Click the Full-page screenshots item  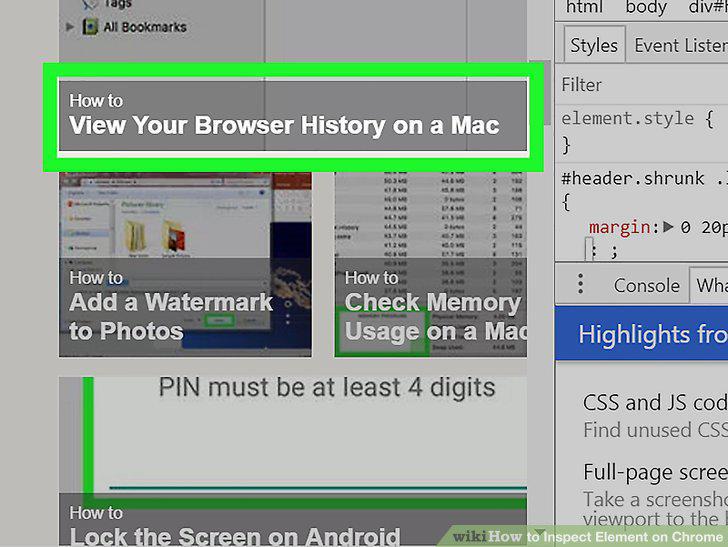point(655,472)
